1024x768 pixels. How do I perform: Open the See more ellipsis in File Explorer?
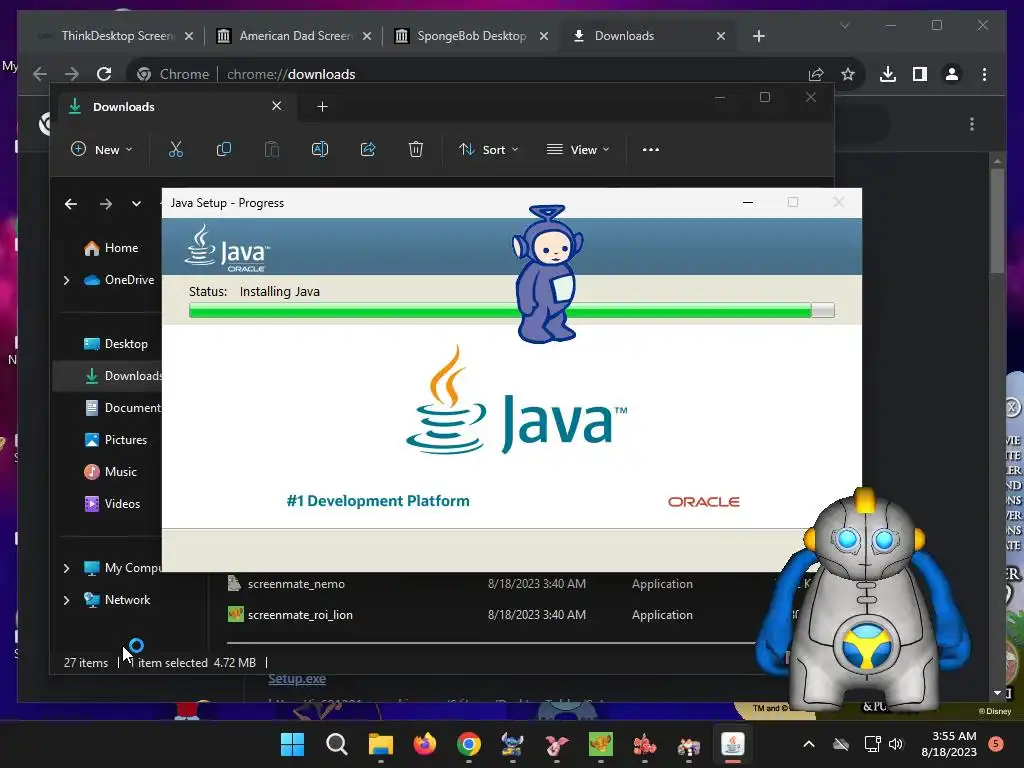[650, 150]
